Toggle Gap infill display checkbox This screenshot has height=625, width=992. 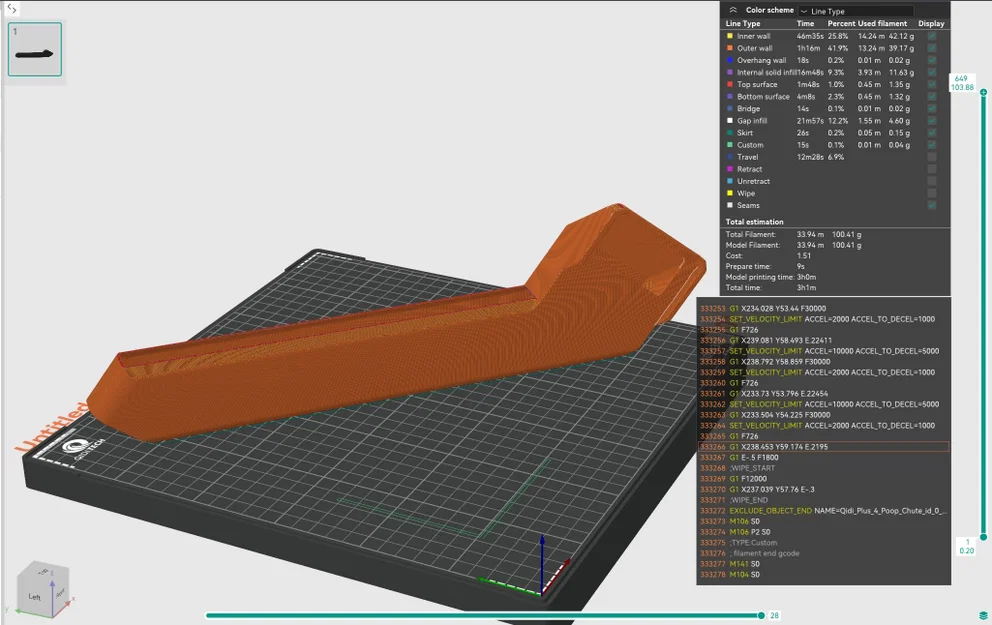point(932,121)
